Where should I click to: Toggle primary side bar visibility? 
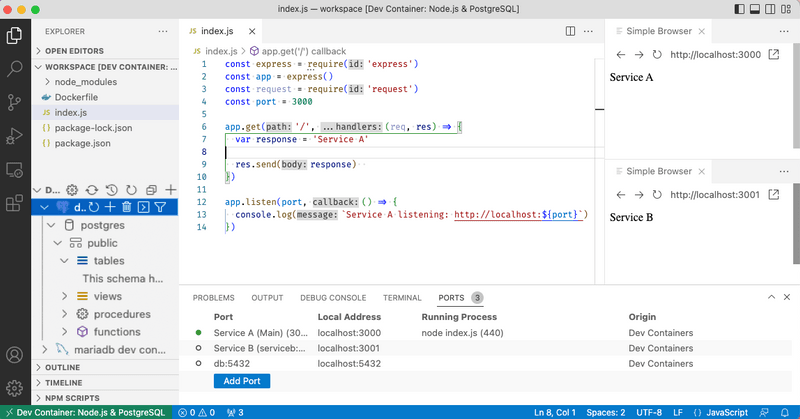tap(739, 9)
